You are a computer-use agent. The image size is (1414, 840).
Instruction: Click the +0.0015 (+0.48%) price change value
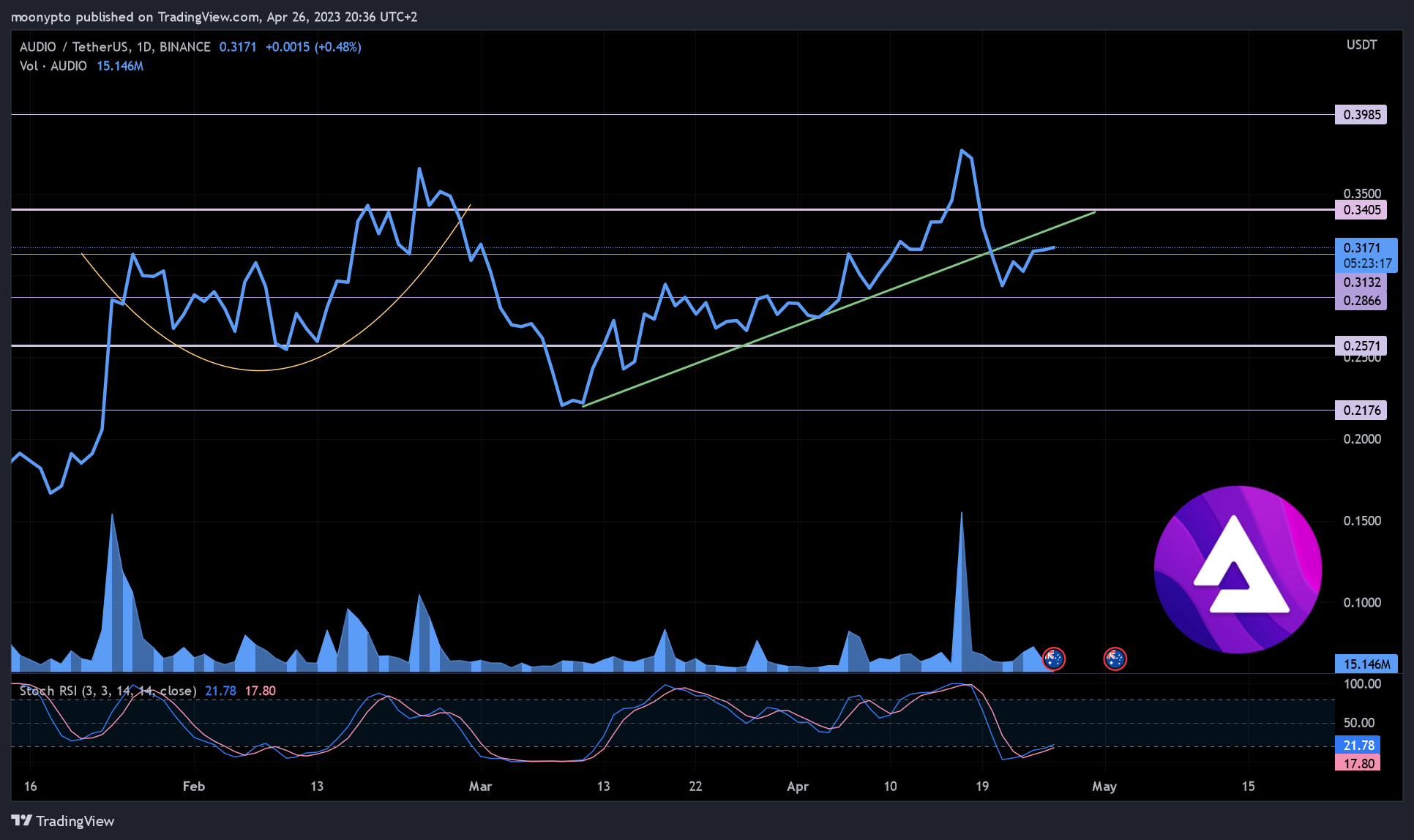[x=313, y=47]
